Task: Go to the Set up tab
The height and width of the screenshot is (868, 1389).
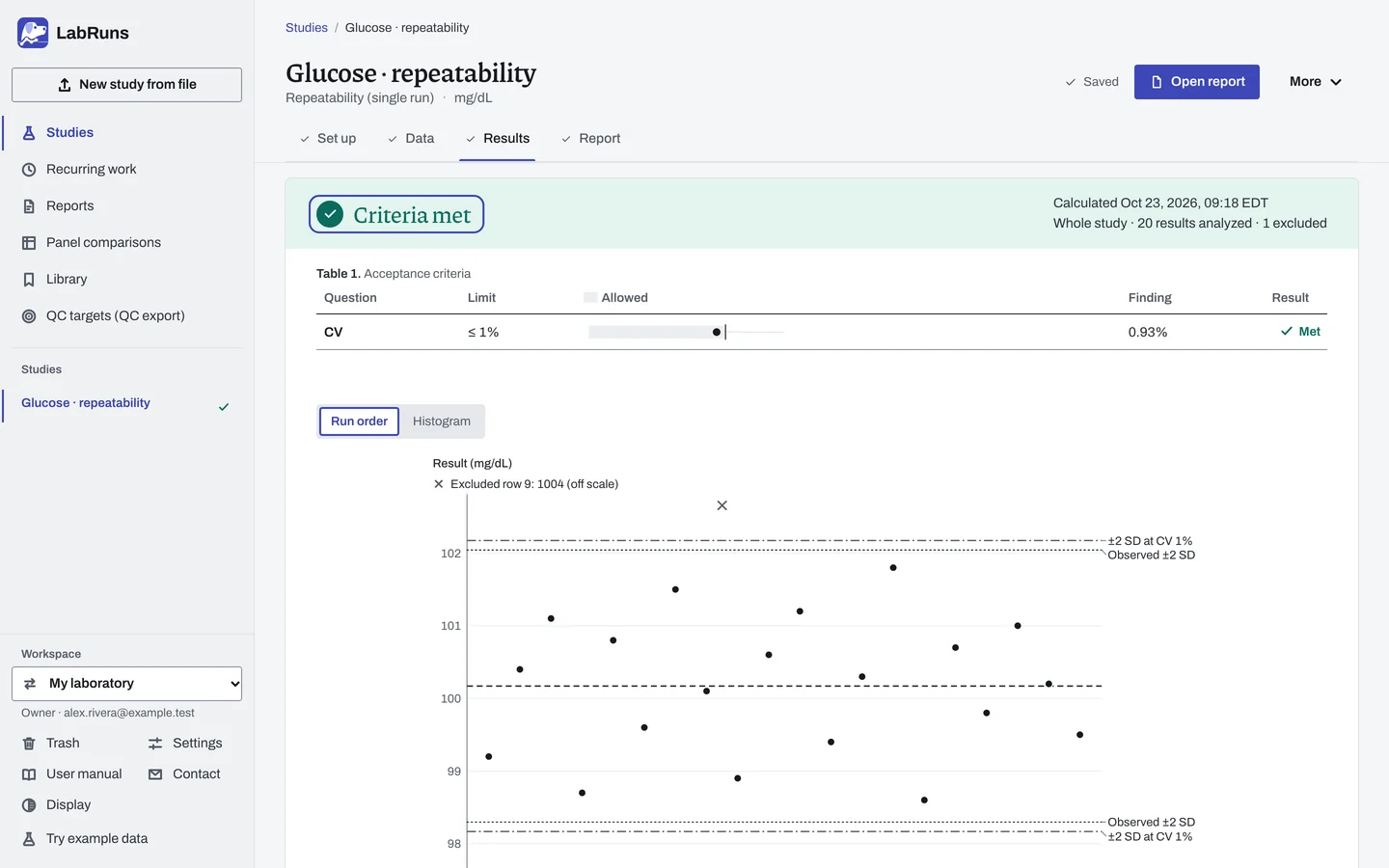Action: click(328, 139)
